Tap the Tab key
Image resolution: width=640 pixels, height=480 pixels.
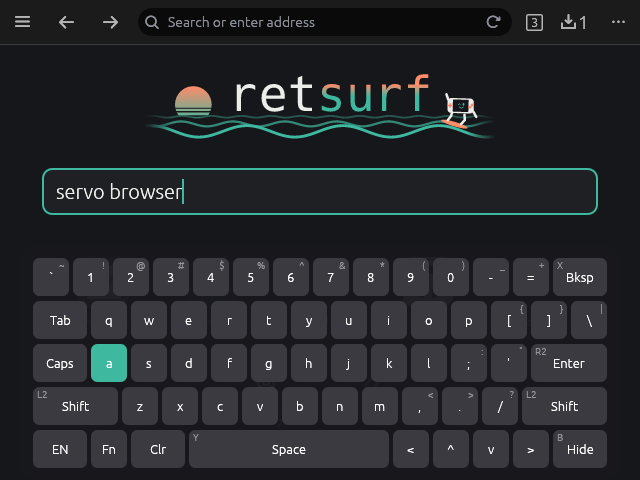pyautogui.click(x=60, y=320)
